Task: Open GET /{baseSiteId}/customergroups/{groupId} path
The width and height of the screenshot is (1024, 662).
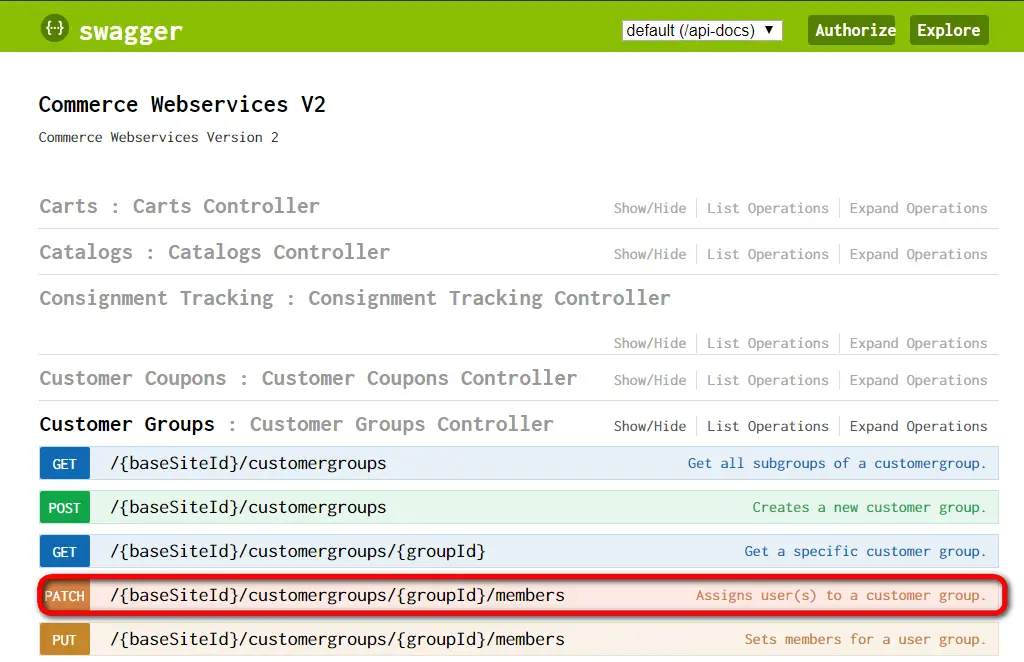Action: point(298,552)
